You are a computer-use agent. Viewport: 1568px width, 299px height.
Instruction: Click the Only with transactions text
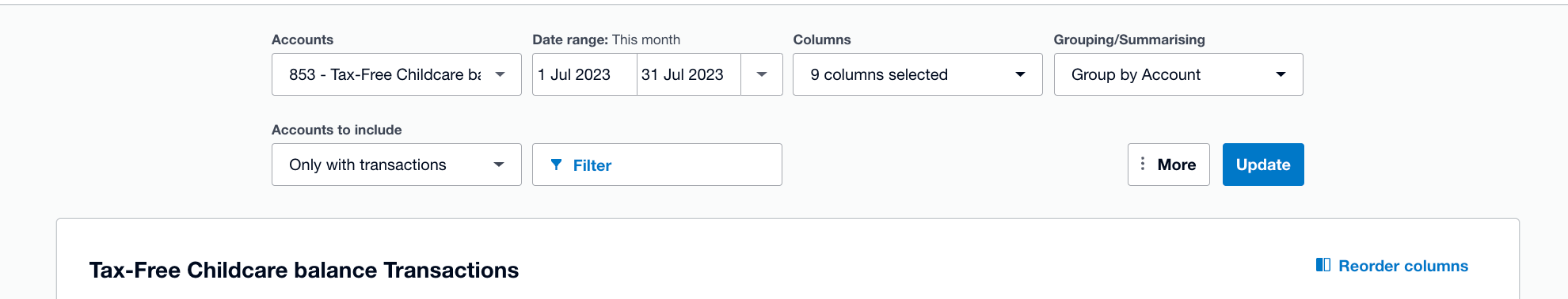367,165
